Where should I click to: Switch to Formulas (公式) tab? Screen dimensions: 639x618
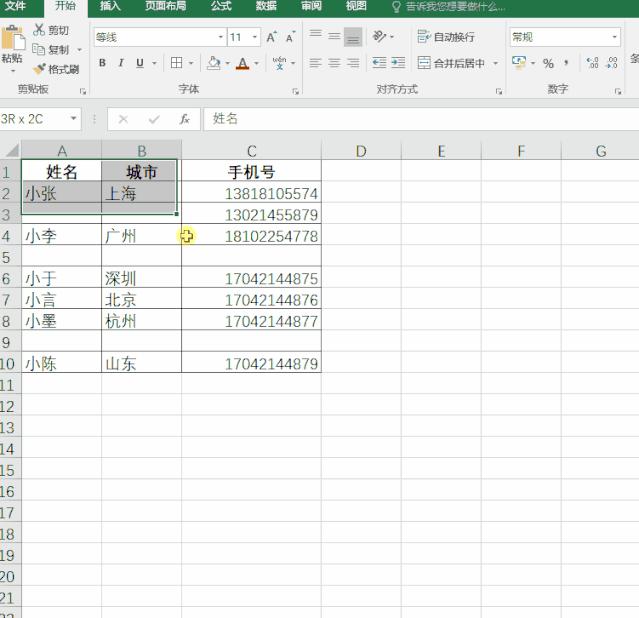pyautogui.click(x=221, y=6)
